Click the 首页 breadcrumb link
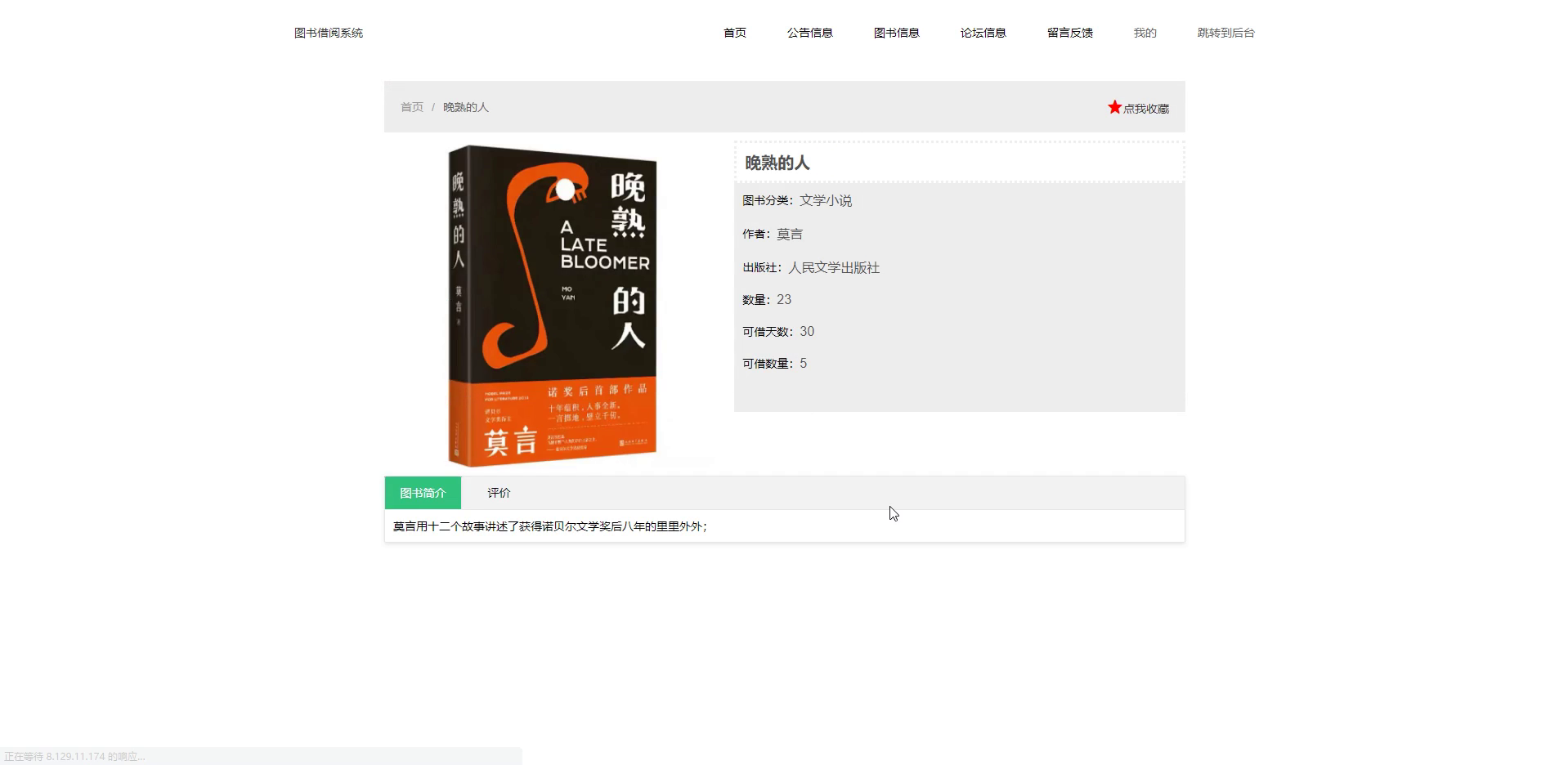1568x765 pixels. pyautogui.click(x=412, y=107)
